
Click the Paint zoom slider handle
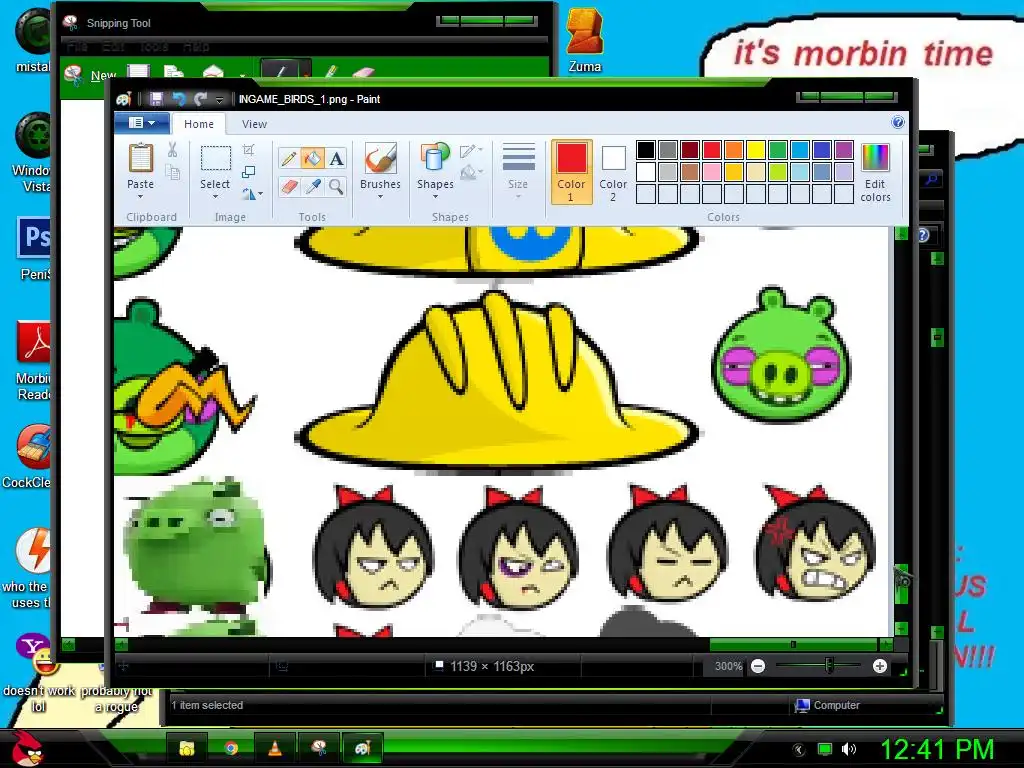tap(829, 666)
